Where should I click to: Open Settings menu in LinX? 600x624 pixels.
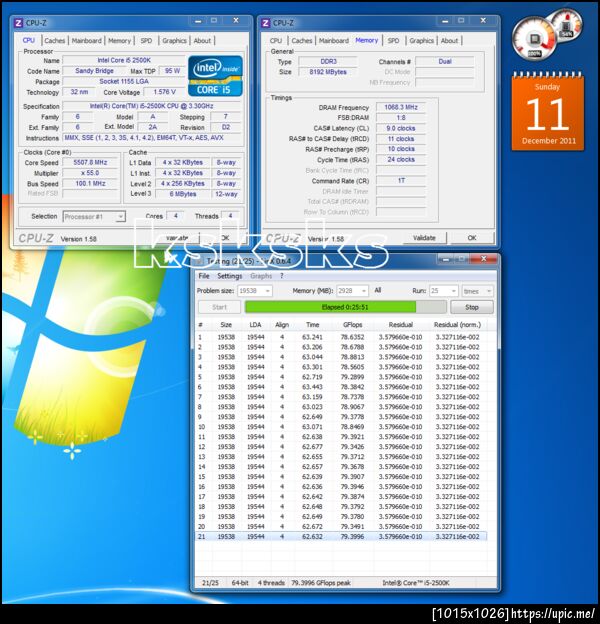(x=230, y=276)
